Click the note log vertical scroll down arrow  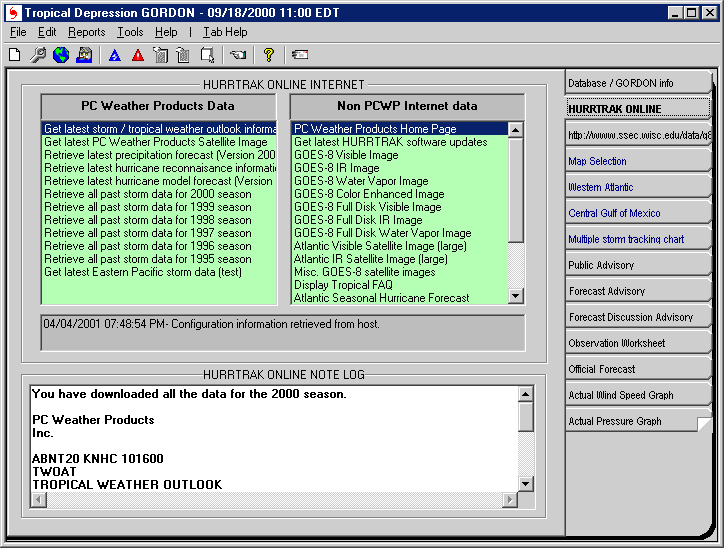pyautogui.click(x=525, y=483)
